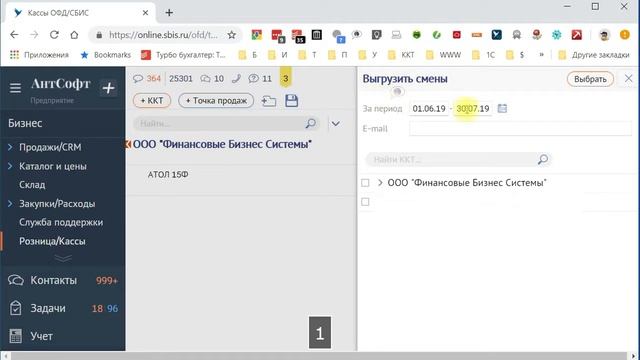
Task: Click the Задачи clipboard icon
Action: pyautogui.click(x=16, y=308)
